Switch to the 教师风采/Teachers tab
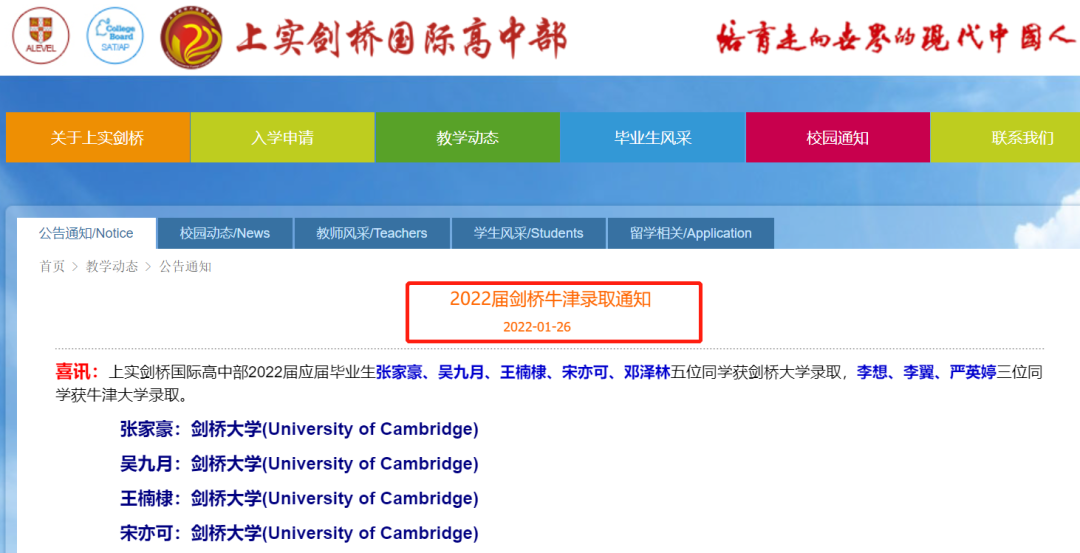Viewport: 1080px width, 553px height. point(372,233)
